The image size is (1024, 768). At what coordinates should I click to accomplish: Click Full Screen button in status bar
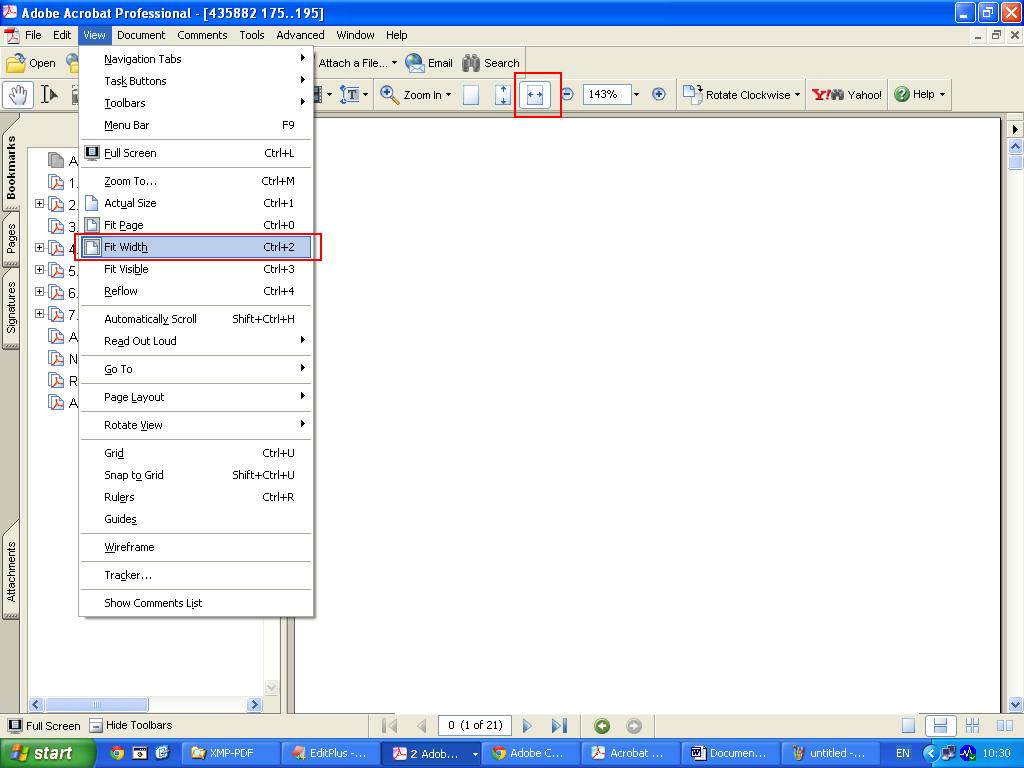pos(44,726)
